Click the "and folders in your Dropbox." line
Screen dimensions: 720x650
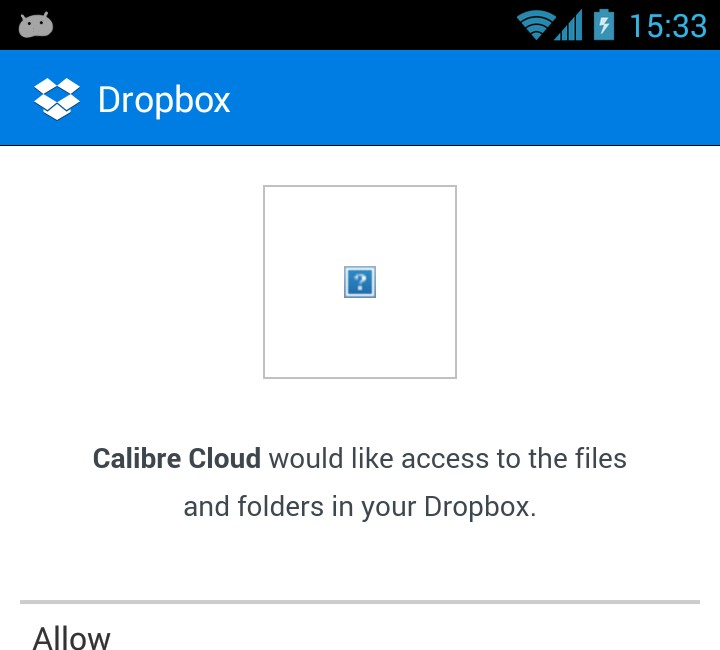click(360, 507)
